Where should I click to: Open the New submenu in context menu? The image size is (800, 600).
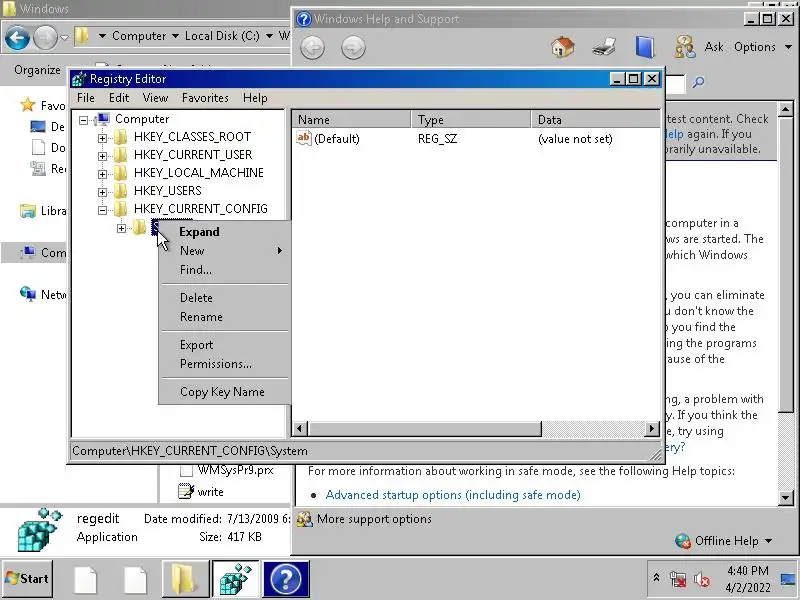(224, 251)
